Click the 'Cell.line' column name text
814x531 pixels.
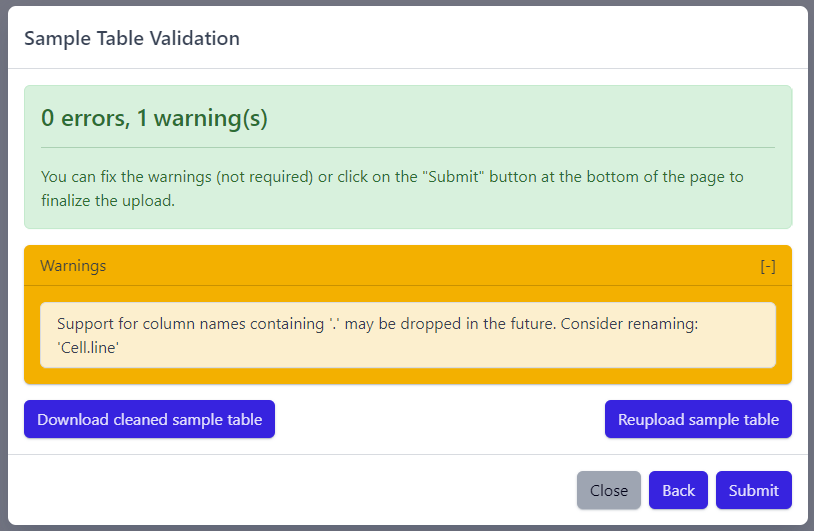(x=89, y=346)
